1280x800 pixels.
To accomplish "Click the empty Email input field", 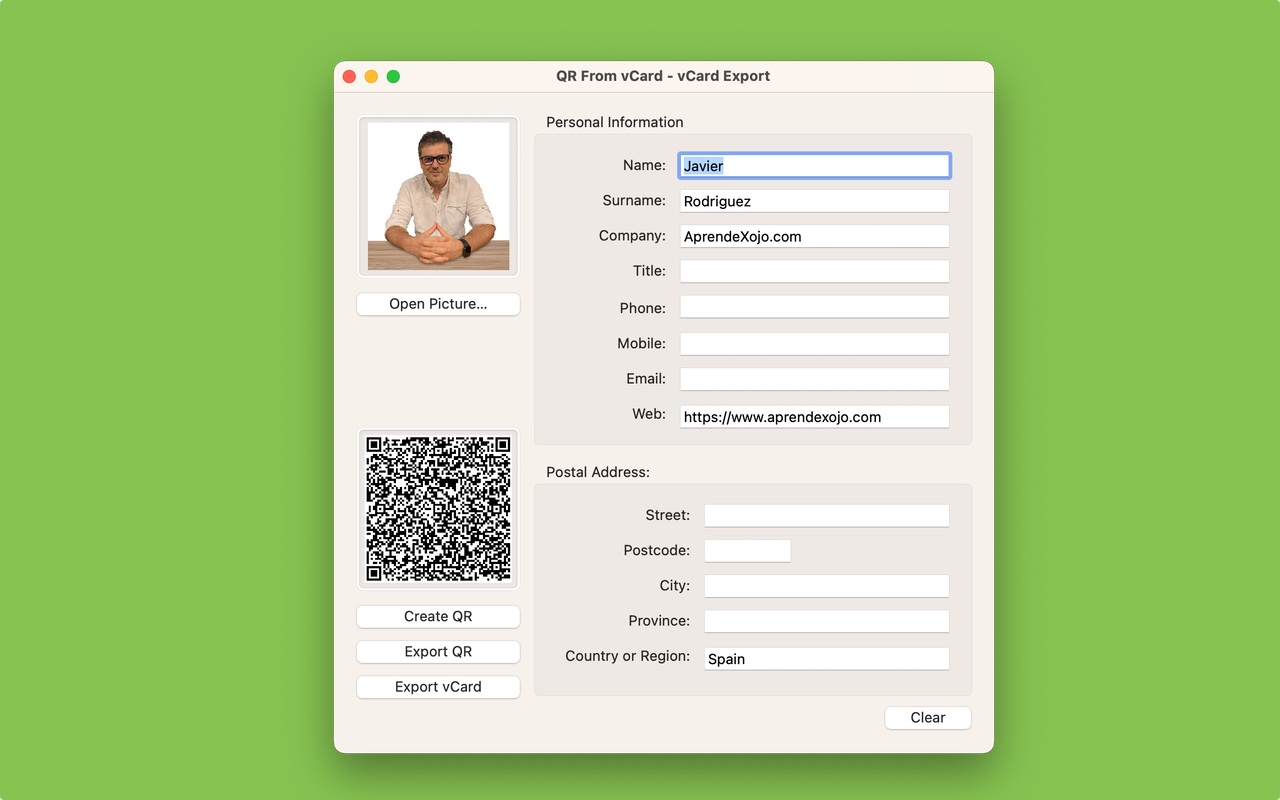I will pos(814,379).
